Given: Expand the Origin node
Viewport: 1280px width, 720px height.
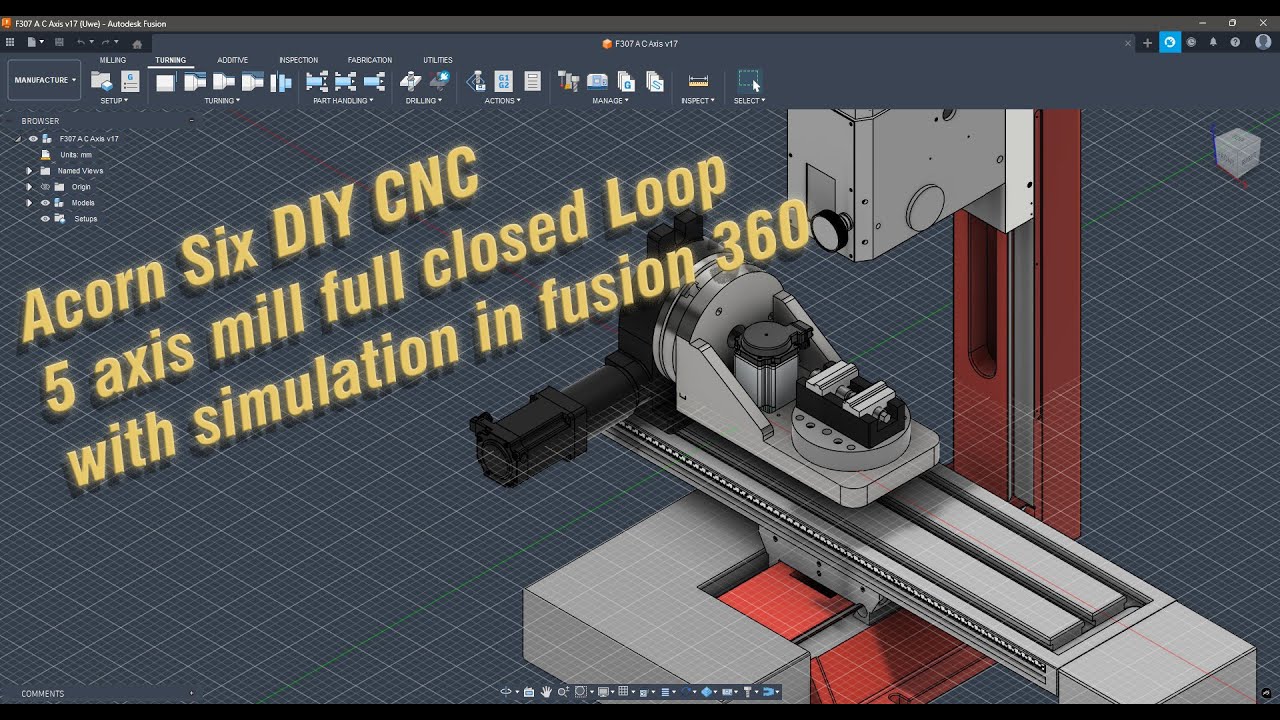Looking at the screenshot, I should click(x=29, y=187).
